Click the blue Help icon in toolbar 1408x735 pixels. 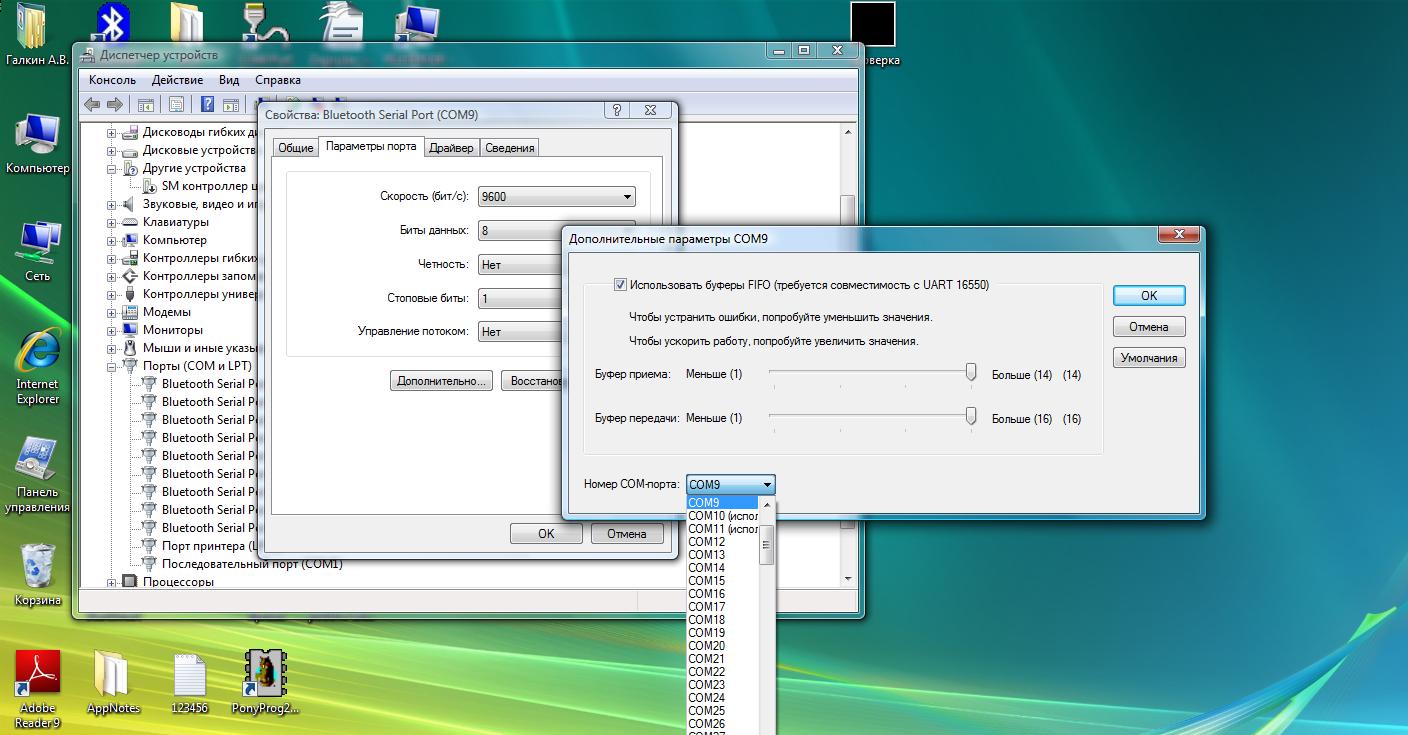click(207, 104)
